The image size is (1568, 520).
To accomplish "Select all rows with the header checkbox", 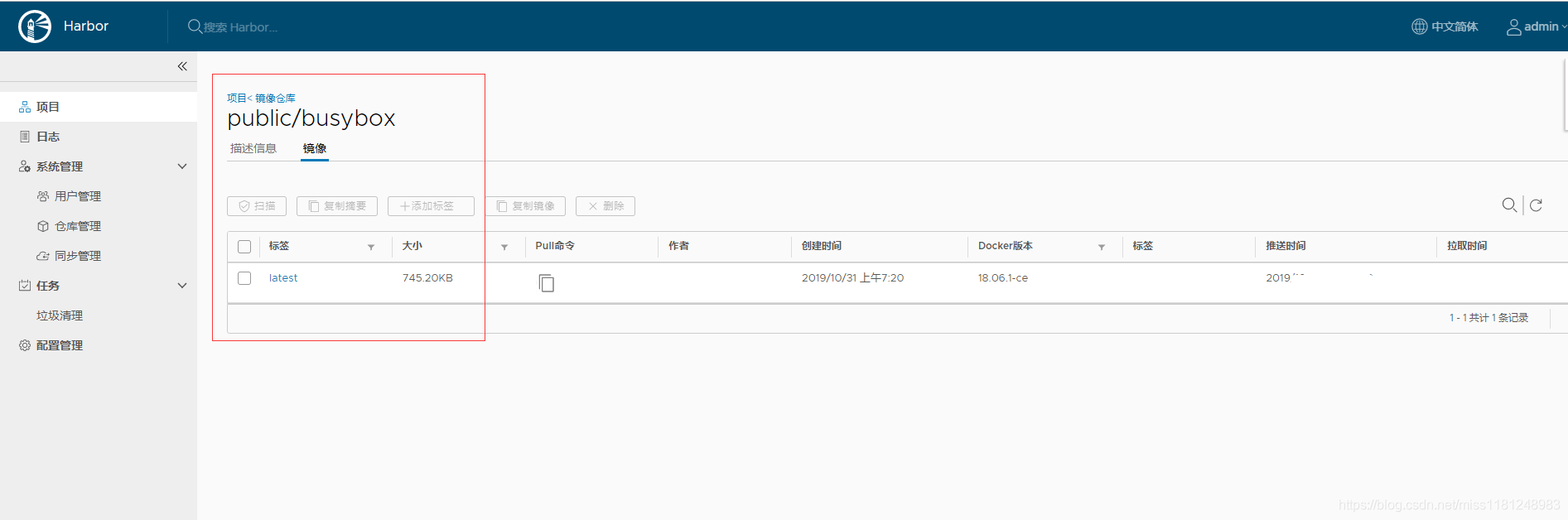I will pyautogui.click(x=244, y=247).
